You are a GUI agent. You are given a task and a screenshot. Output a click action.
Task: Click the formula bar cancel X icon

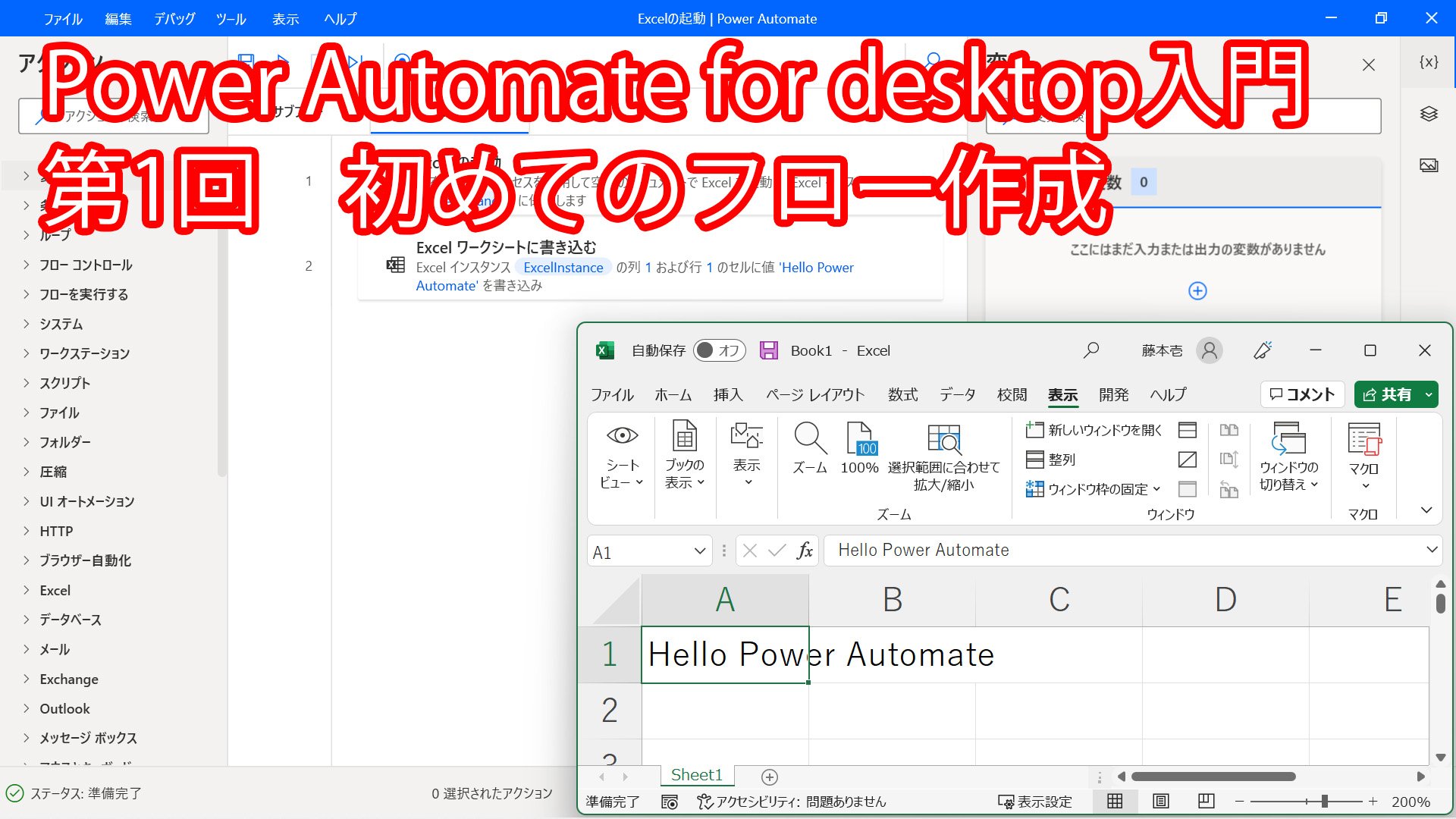[x=750, y=551]
